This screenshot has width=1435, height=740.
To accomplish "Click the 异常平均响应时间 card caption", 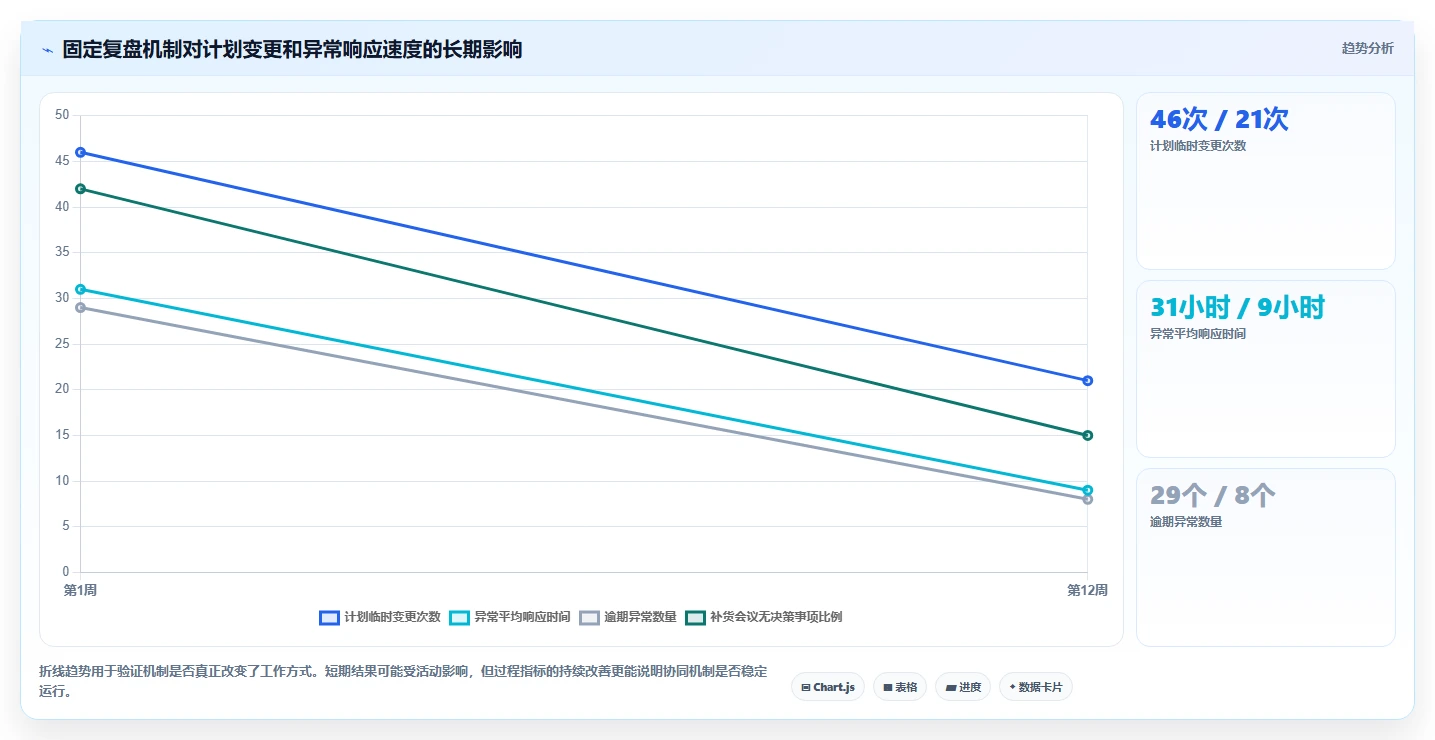I will click(x=1198, y=334).
